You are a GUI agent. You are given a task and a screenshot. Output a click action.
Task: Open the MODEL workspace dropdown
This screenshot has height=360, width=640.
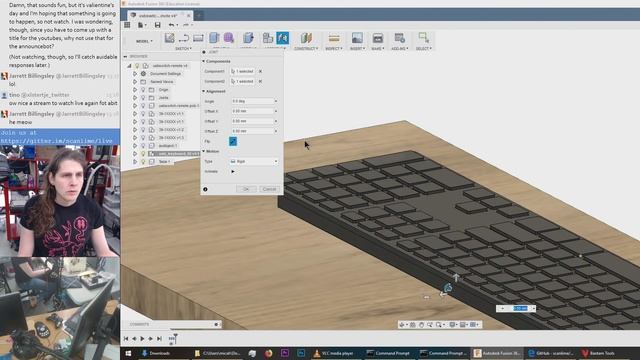[144, 41]
